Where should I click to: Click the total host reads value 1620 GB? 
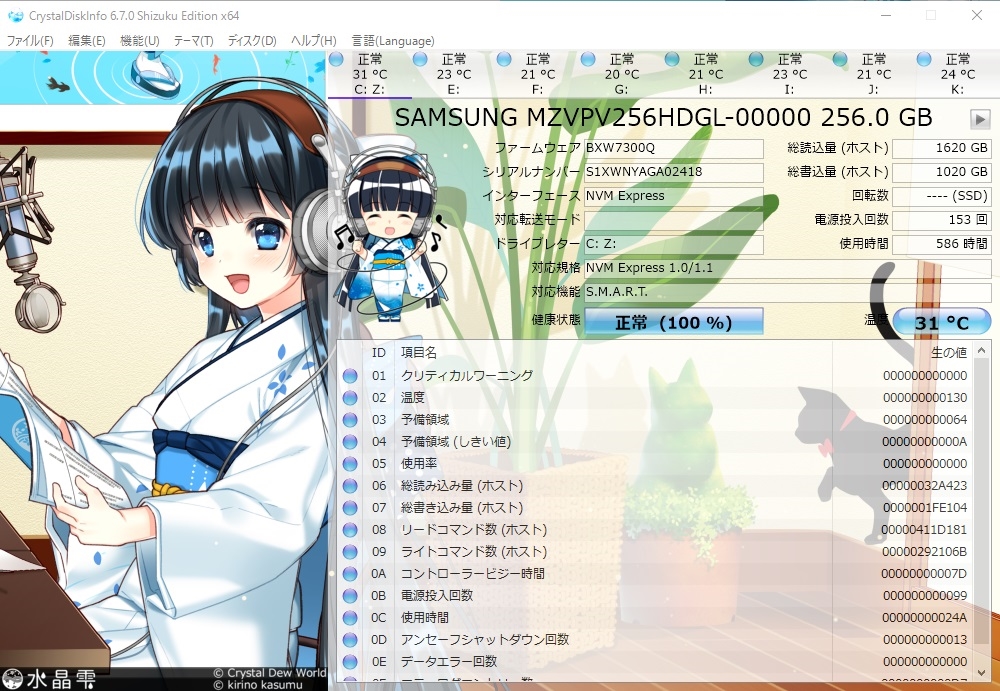941,148
